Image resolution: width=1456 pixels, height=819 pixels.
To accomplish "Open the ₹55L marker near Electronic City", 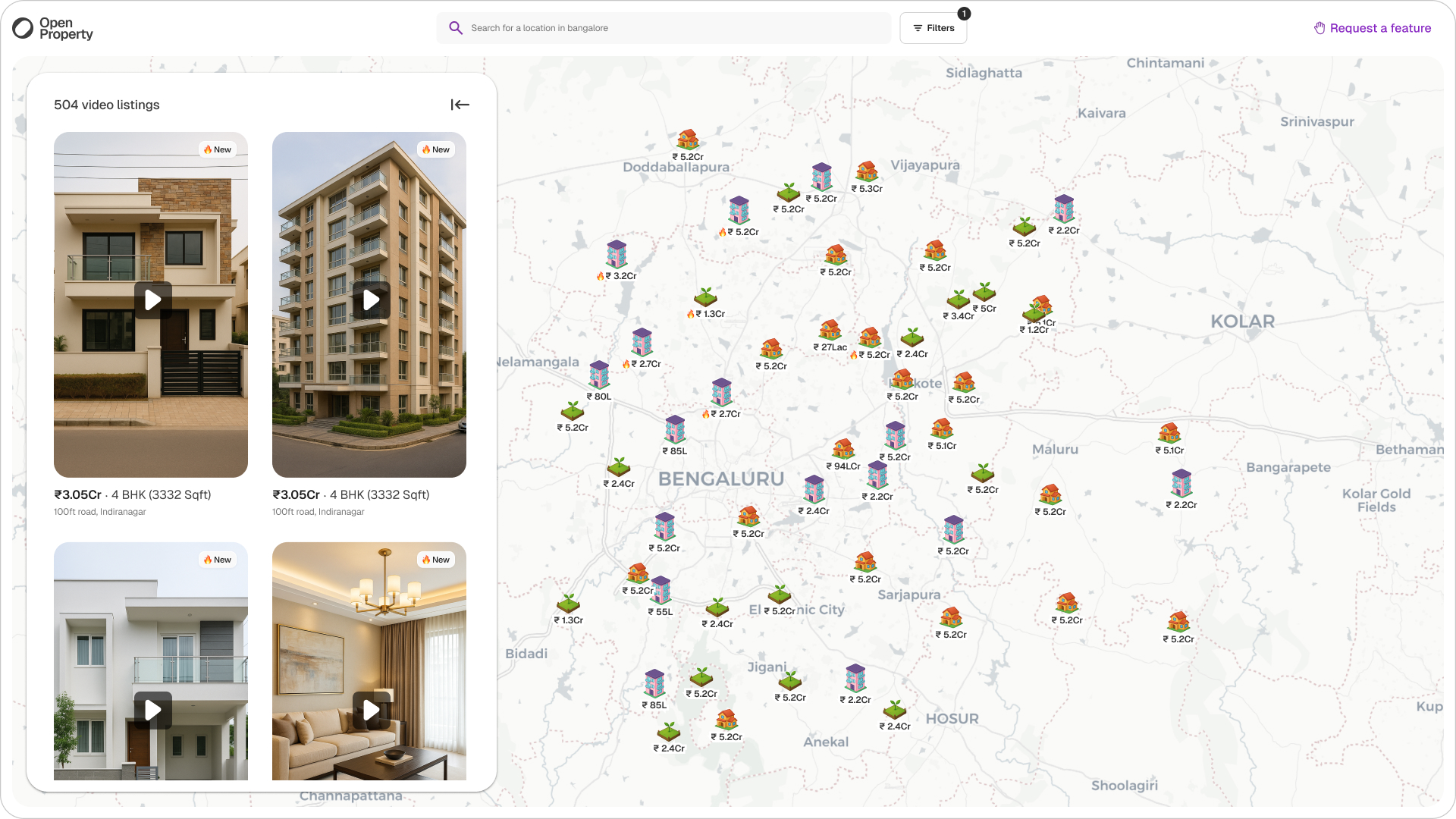I will click(661, 591).
